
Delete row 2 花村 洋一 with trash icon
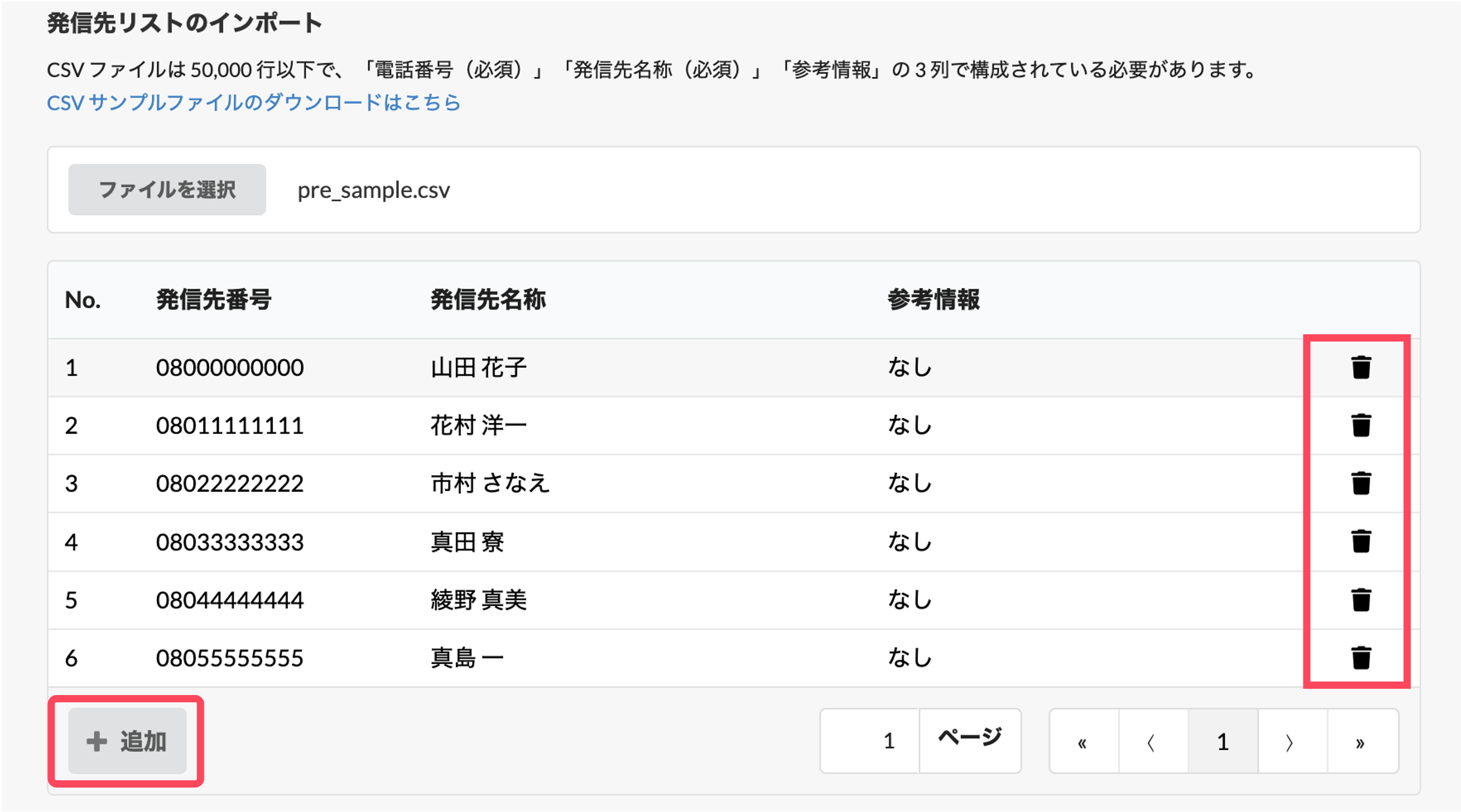tap(1361, 425)
